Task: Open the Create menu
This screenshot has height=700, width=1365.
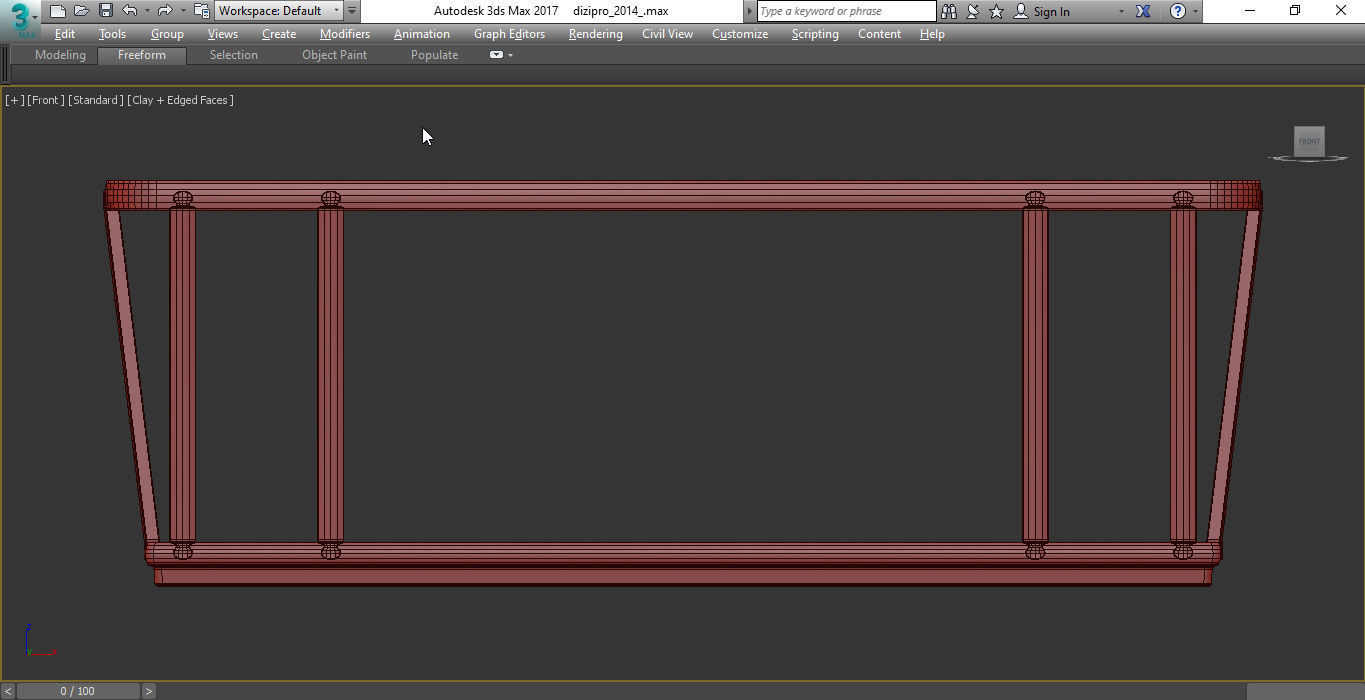Action: [x=279, y=34]
